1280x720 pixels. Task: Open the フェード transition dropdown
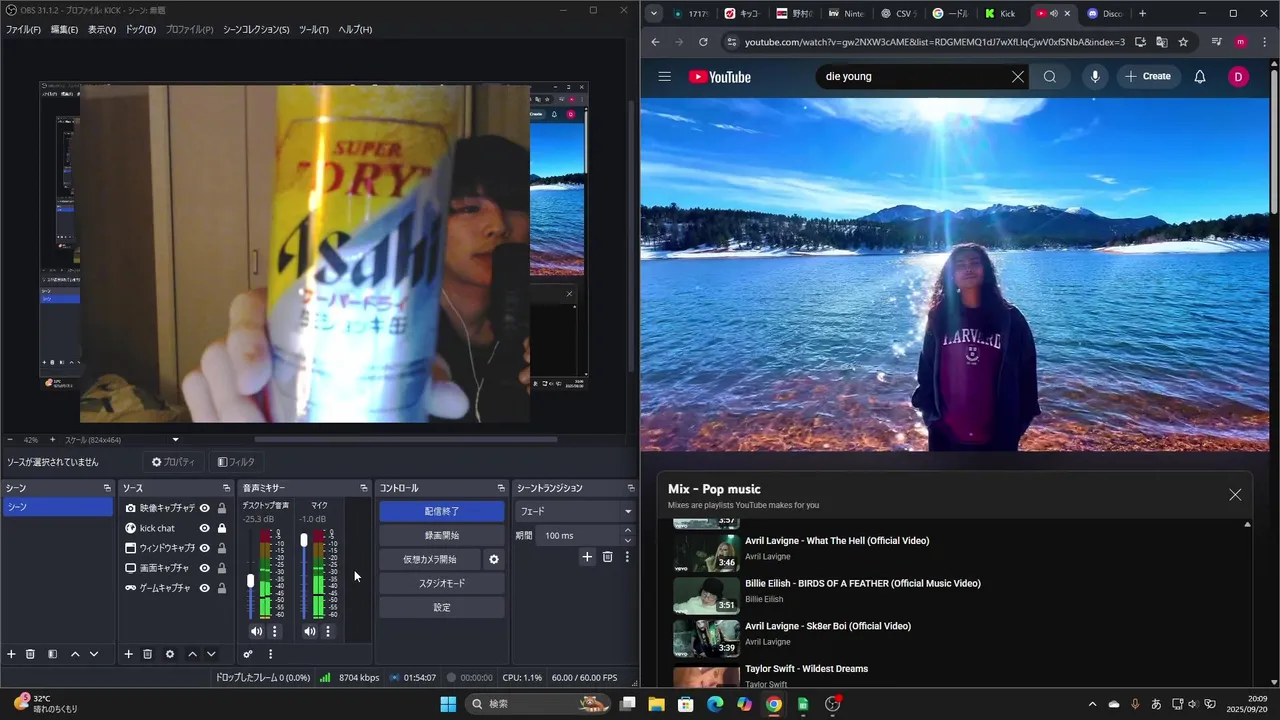(575, 511)
